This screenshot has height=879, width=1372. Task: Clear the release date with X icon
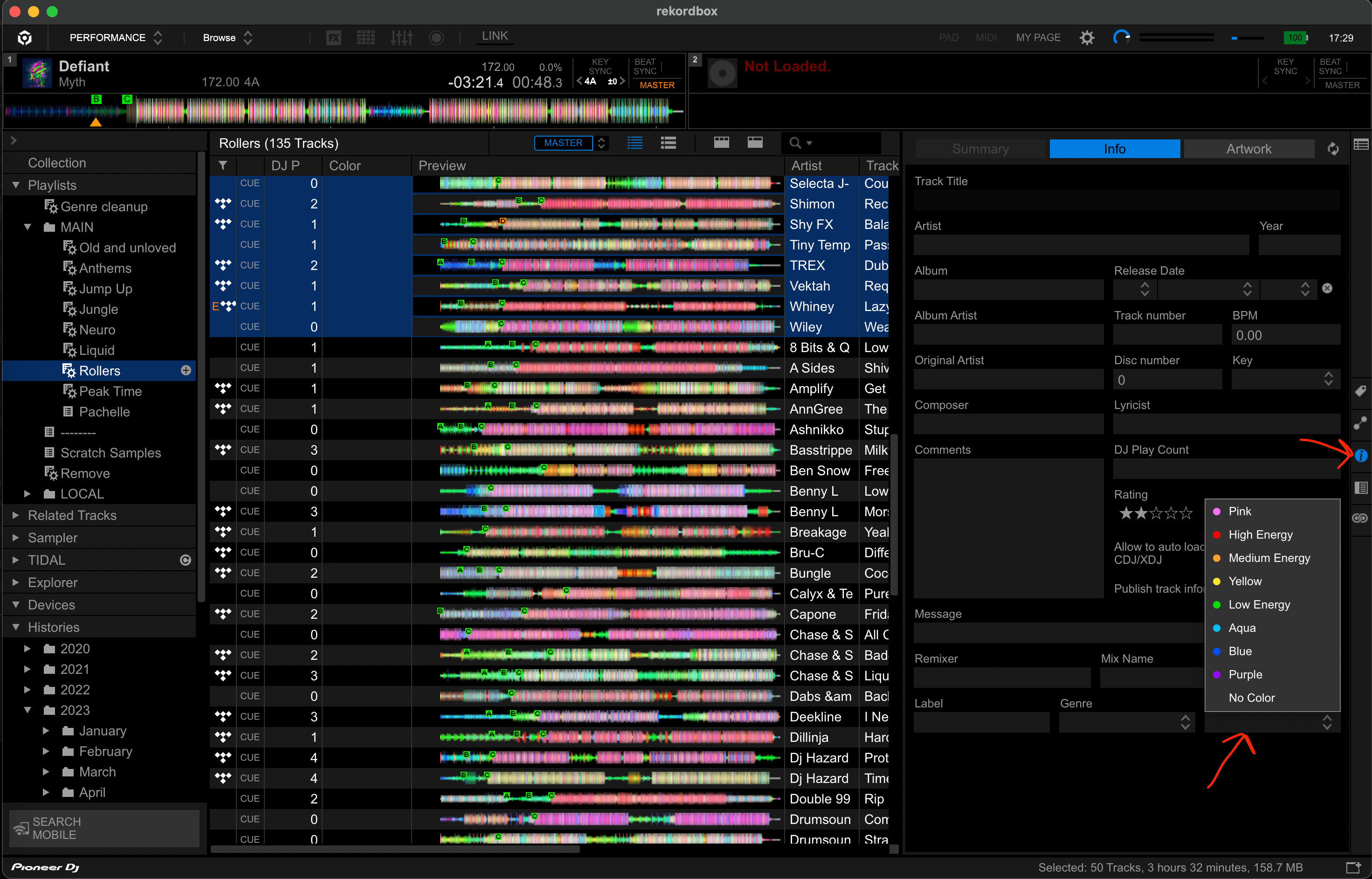click(1327, 288)
